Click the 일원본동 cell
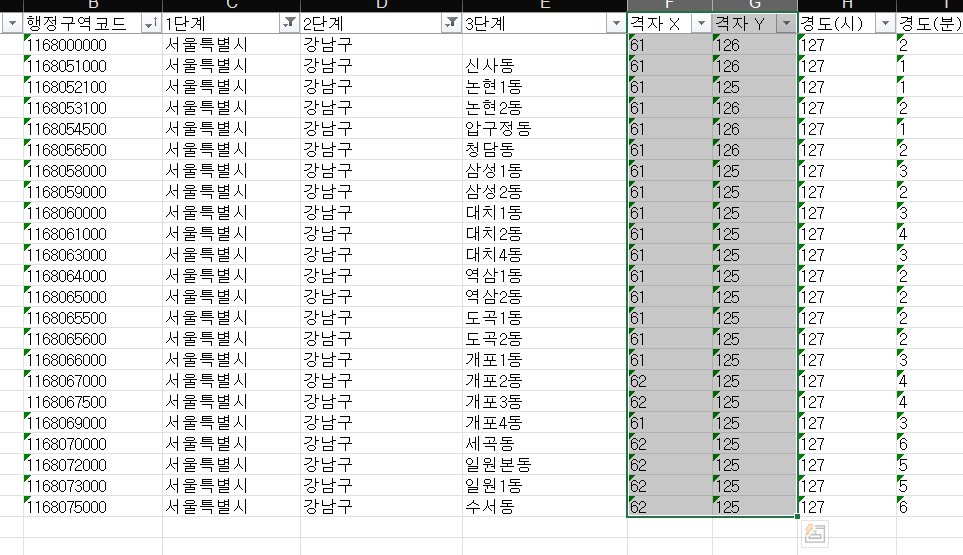The height and width of the screenshot is (555, 963). [x=545, y=465]
